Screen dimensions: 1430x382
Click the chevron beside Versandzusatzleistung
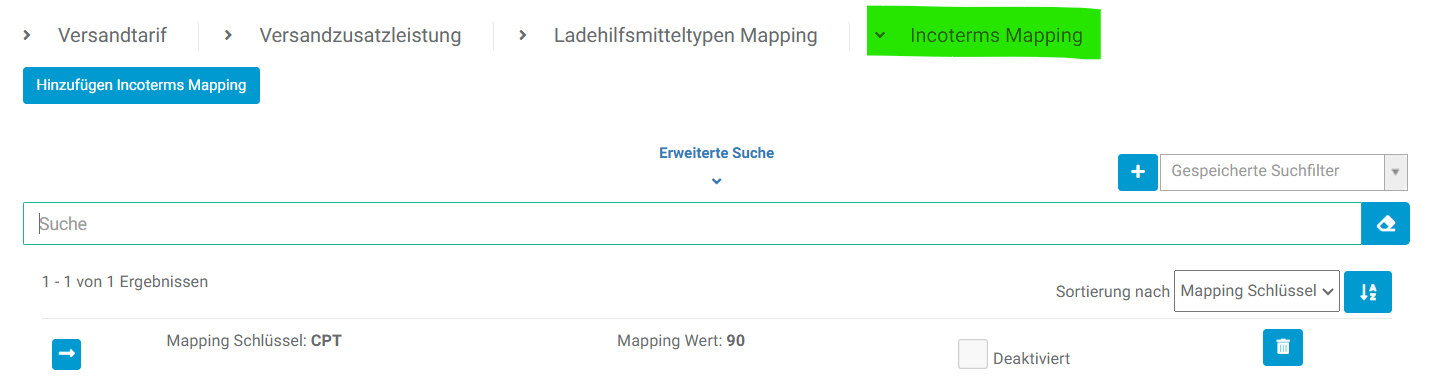click(x=228, y=35)
